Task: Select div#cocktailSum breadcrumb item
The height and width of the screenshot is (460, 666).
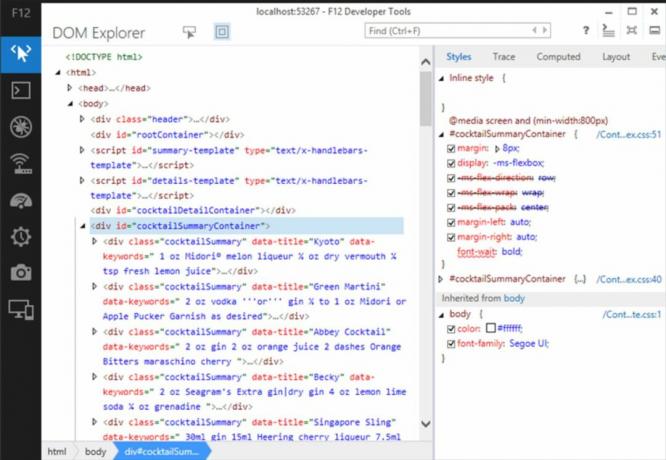Action: [x=161, y=451]
